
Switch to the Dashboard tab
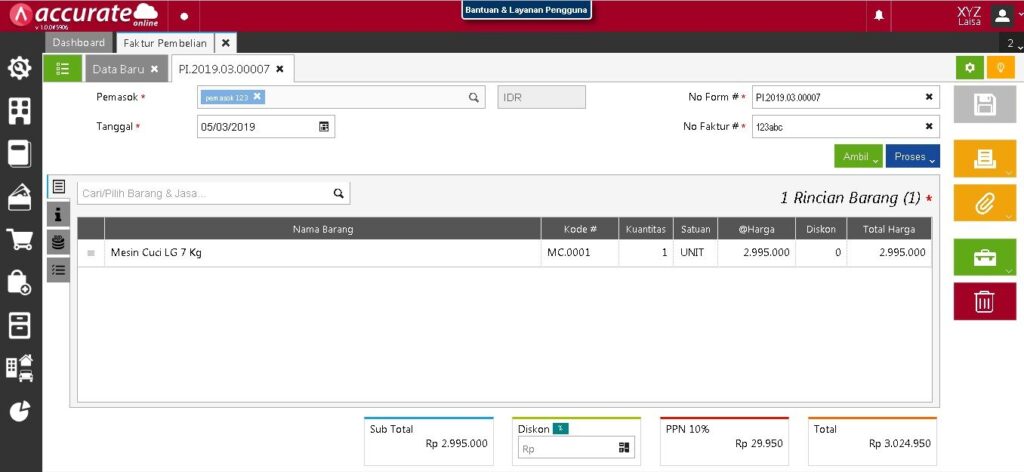(79, 43)
